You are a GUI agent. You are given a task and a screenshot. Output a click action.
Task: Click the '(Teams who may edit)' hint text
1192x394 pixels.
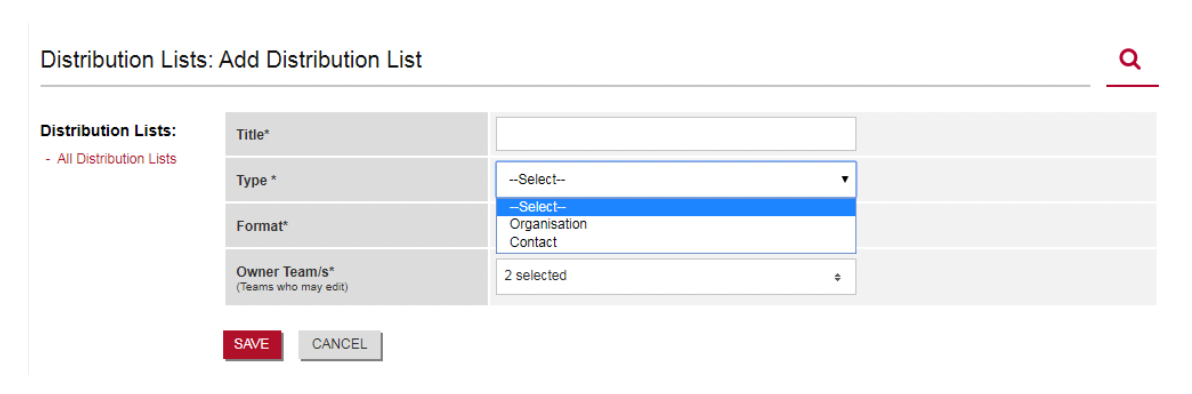(x=292, y=288)
